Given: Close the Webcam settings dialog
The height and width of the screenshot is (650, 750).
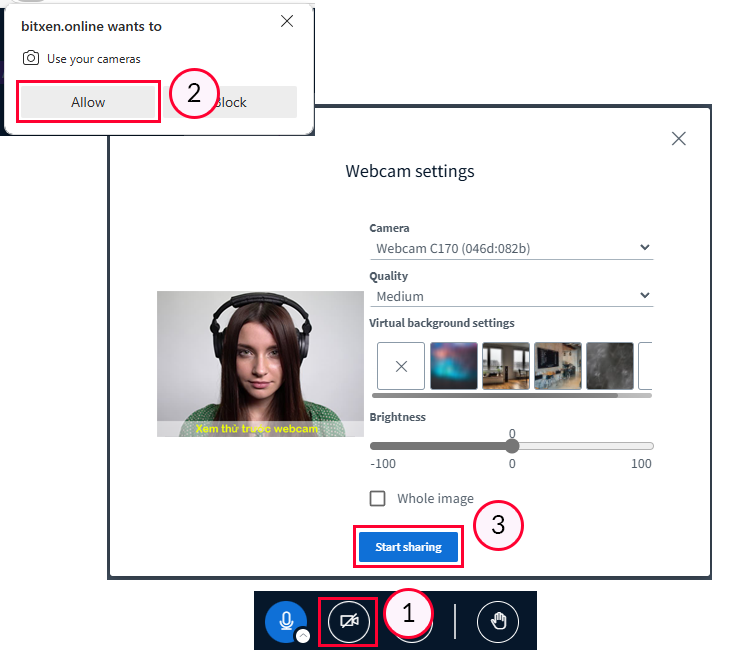Looking at the screenshot, I should 679,139.
